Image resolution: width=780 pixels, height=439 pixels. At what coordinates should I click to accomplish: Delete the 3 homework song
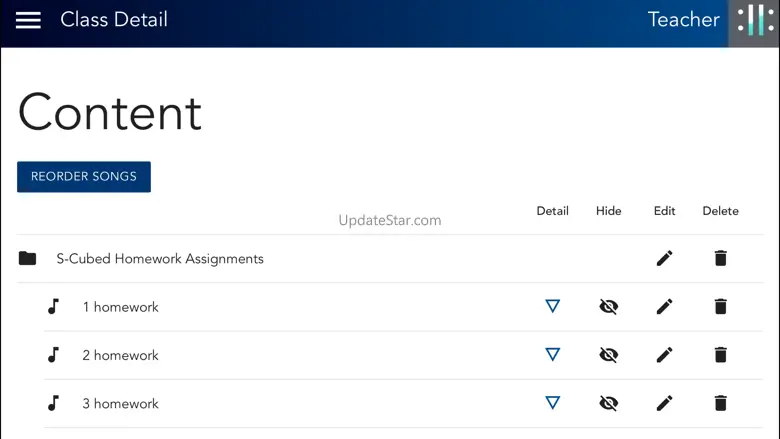(720, 403)
